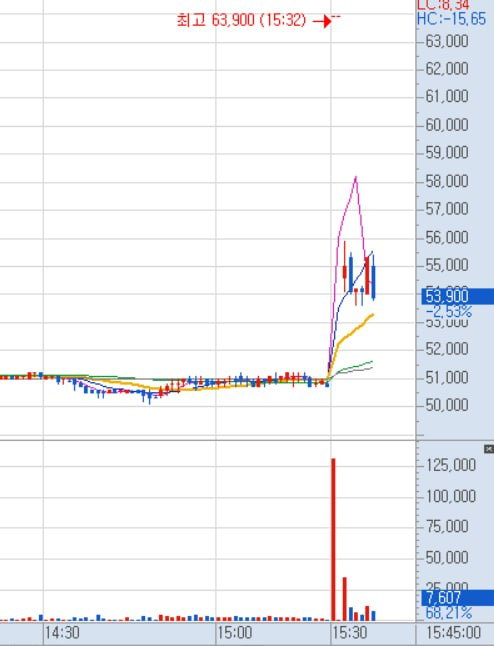494x646 pixels.
Task: Click the 57,000 price axis label
Action: [x=447, y=209]
